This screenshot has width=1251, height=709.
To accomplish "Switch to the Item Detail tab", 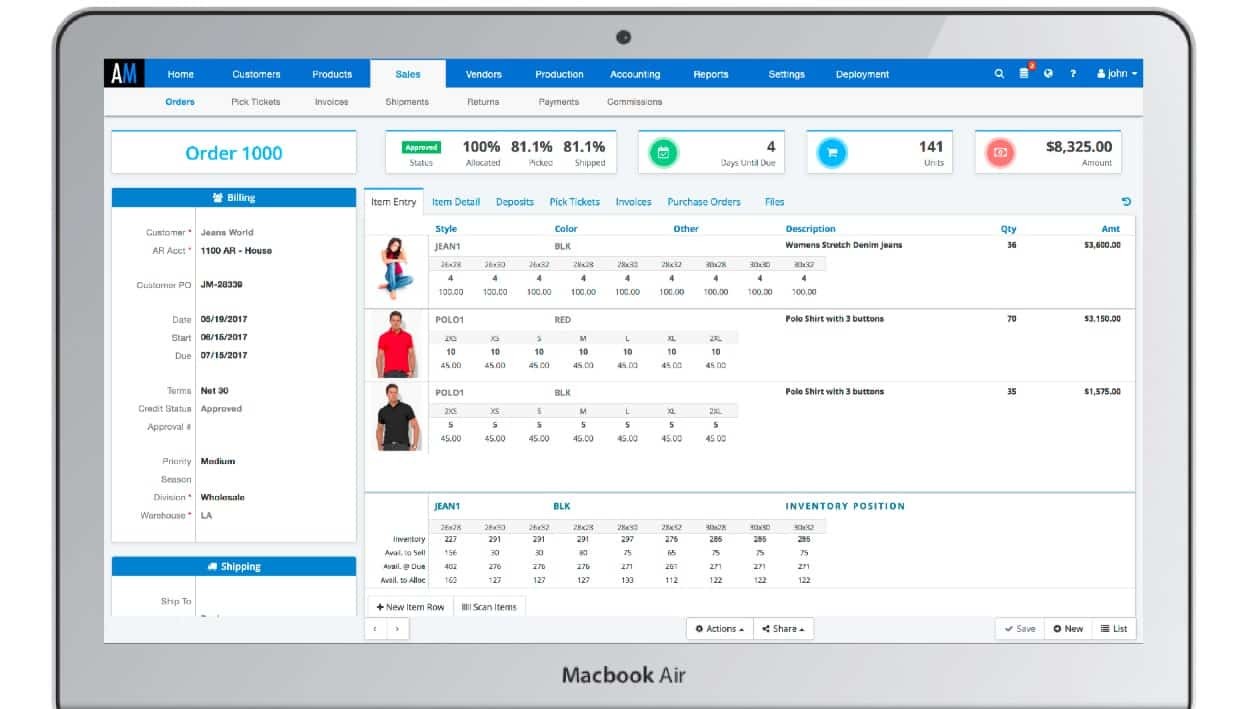I will (x=455, y=201).
